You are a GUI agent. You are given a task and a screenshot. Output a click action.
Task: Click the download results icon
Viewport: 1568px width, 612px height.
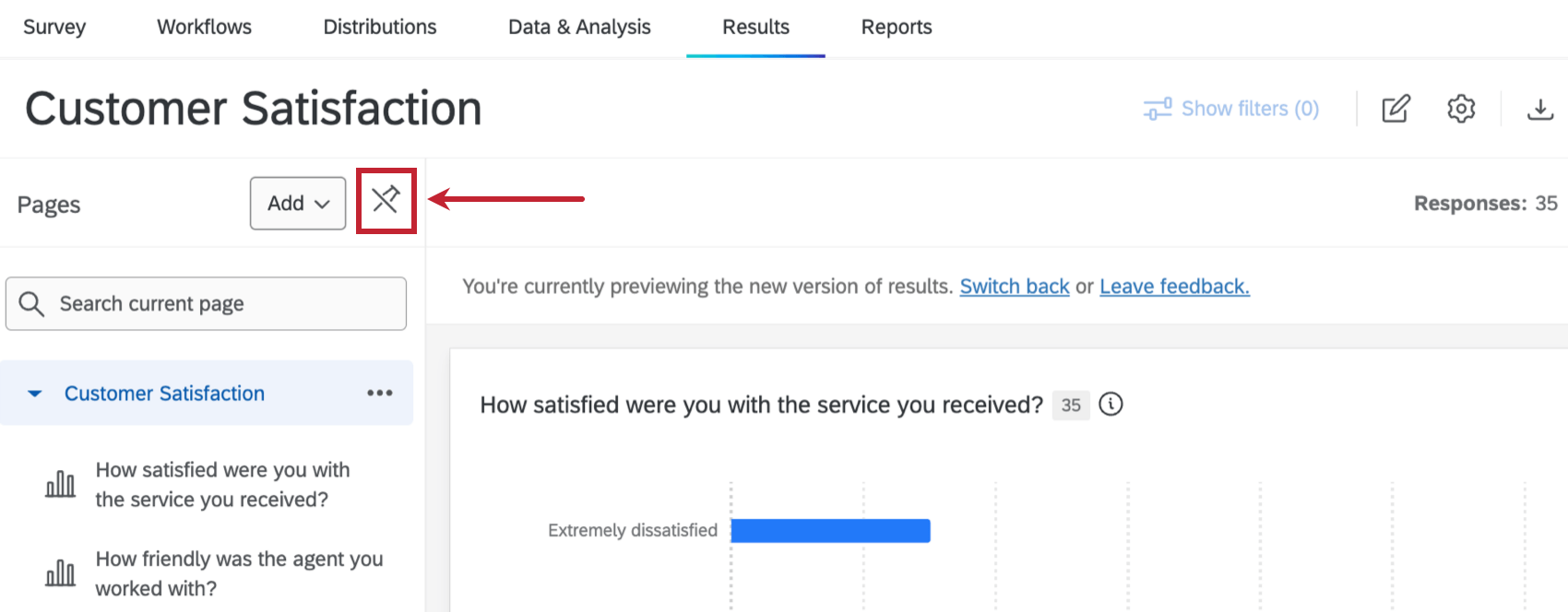point(1539,109)
